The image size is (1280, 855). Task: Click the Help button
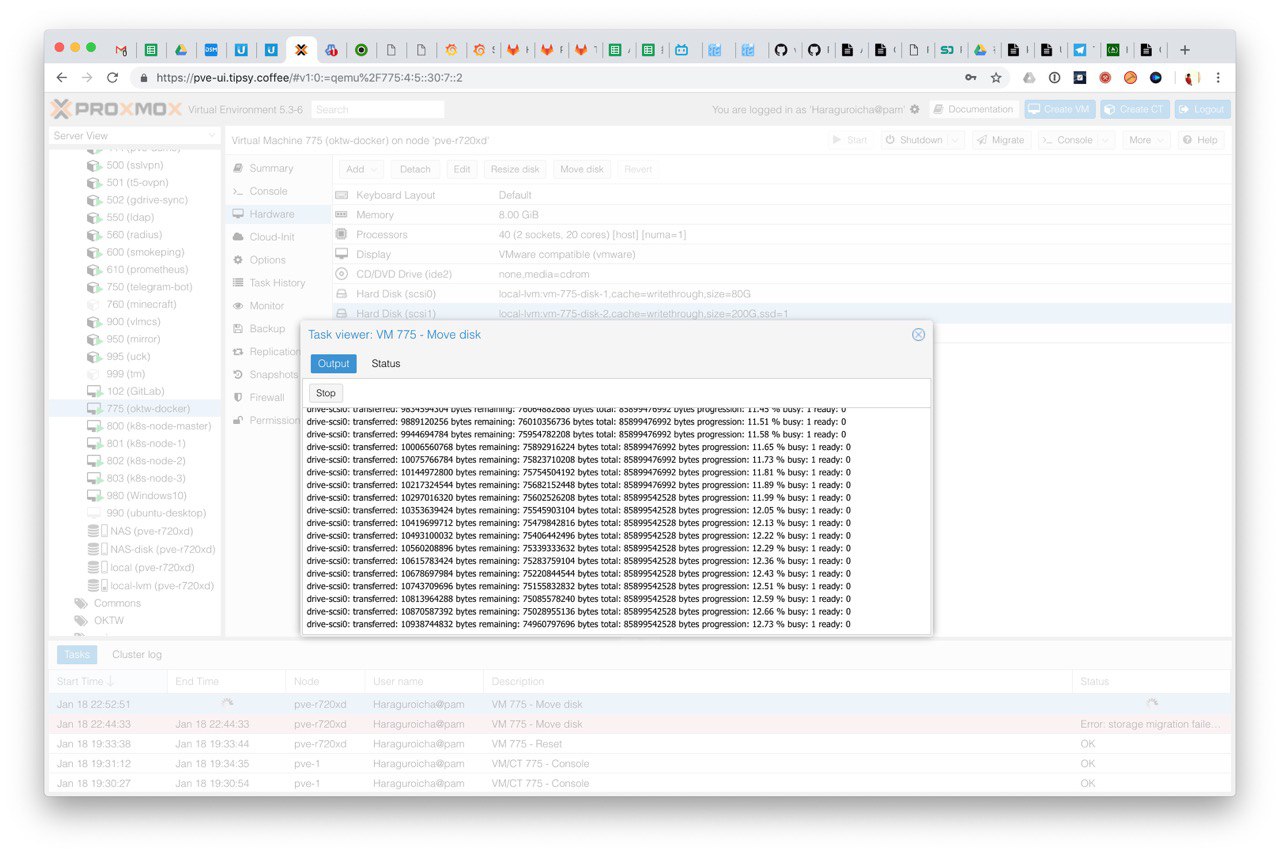(1200, 140)
